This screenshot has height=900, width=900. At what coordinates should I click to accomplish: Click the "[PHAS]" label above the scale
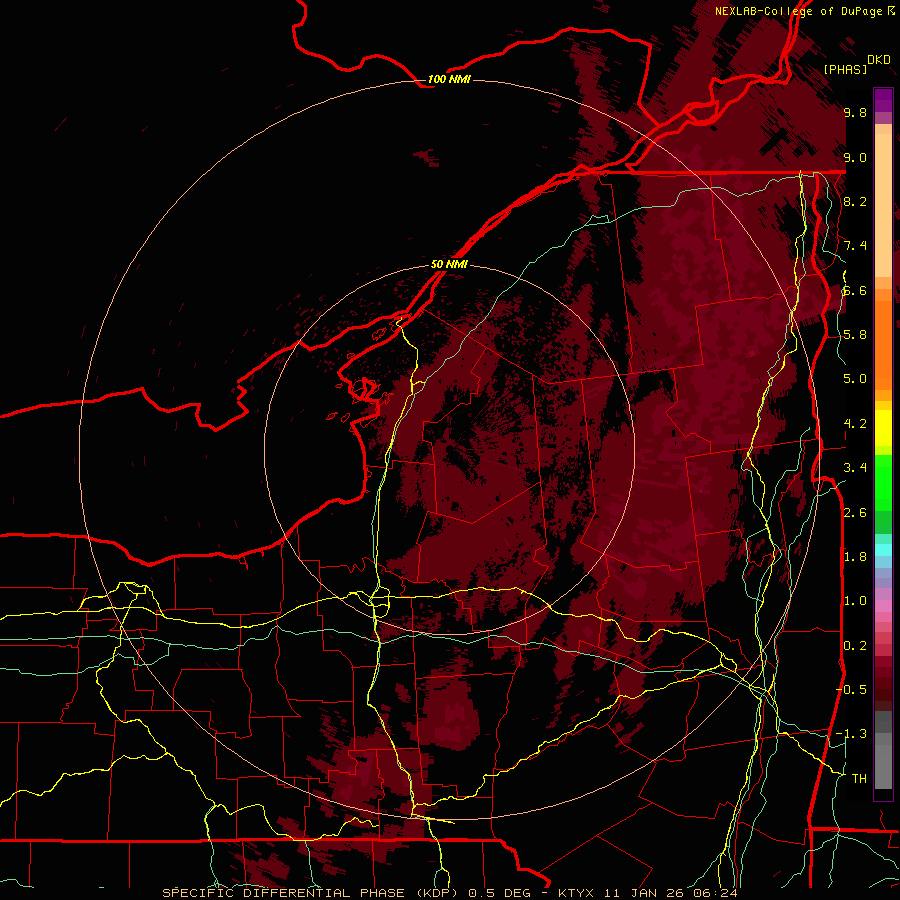845,69
